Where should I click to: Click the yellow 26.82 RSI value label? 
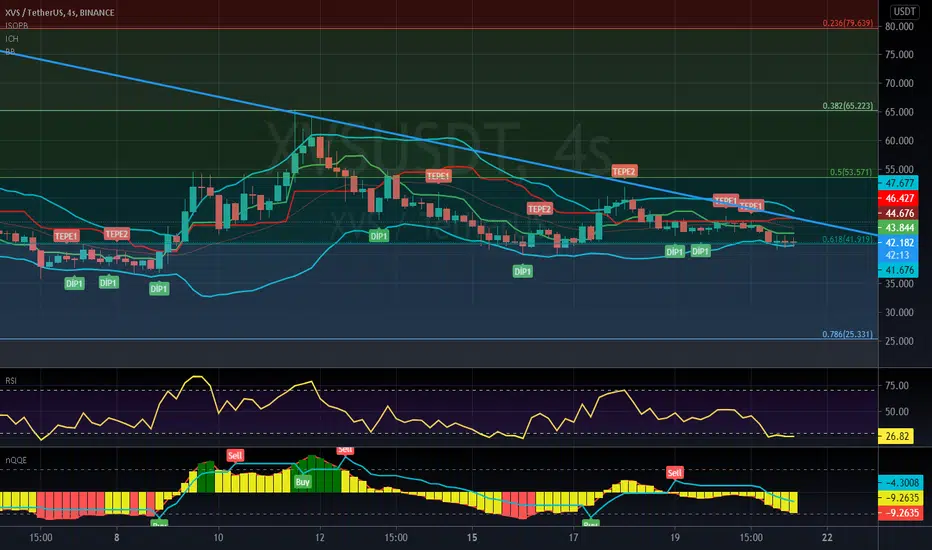pos(896,436)
